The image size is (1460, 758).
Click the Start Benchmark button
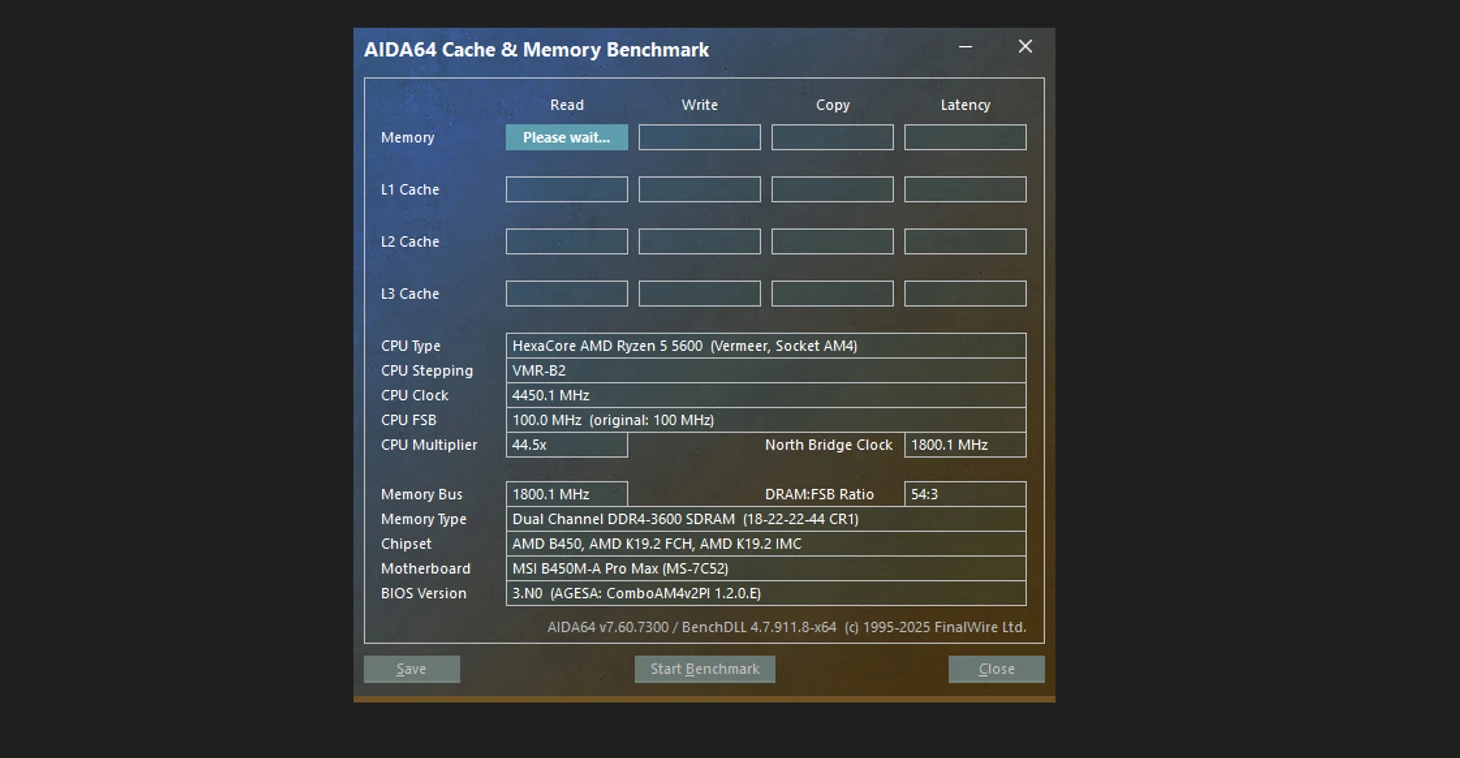[x=704, y=669]
